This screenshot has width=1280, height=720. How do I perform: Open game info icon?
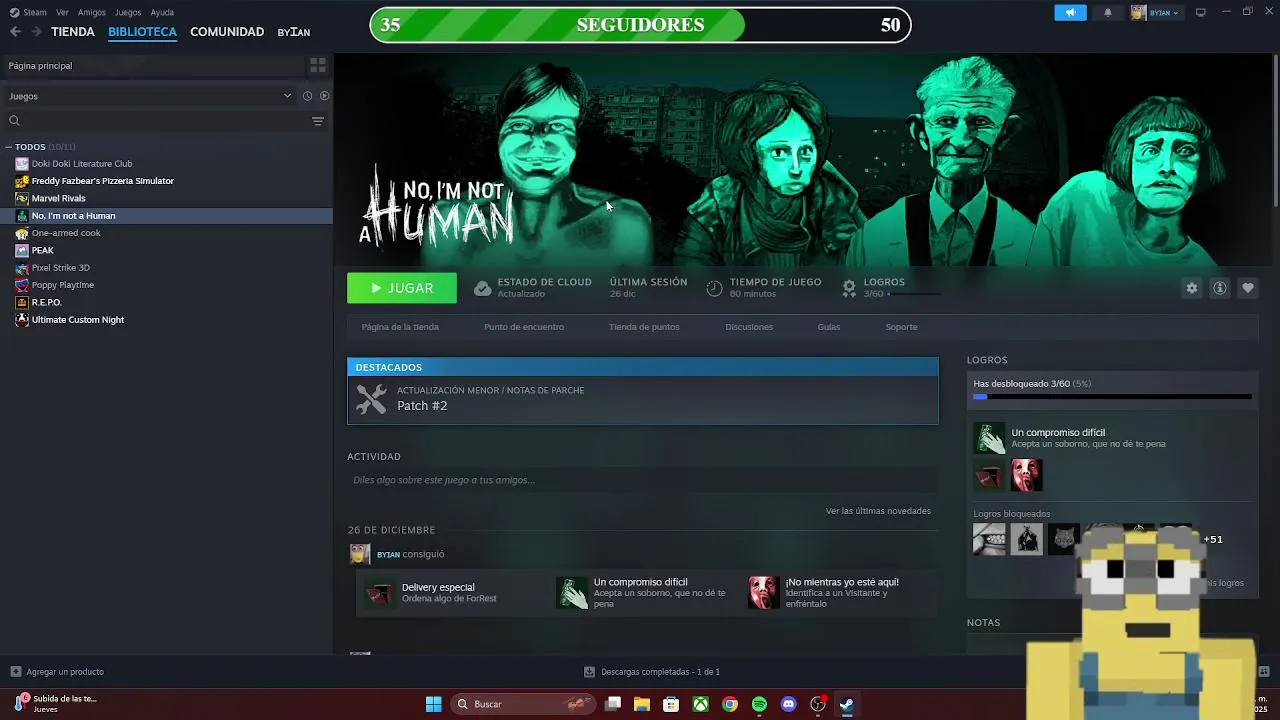pos(1220,288)
